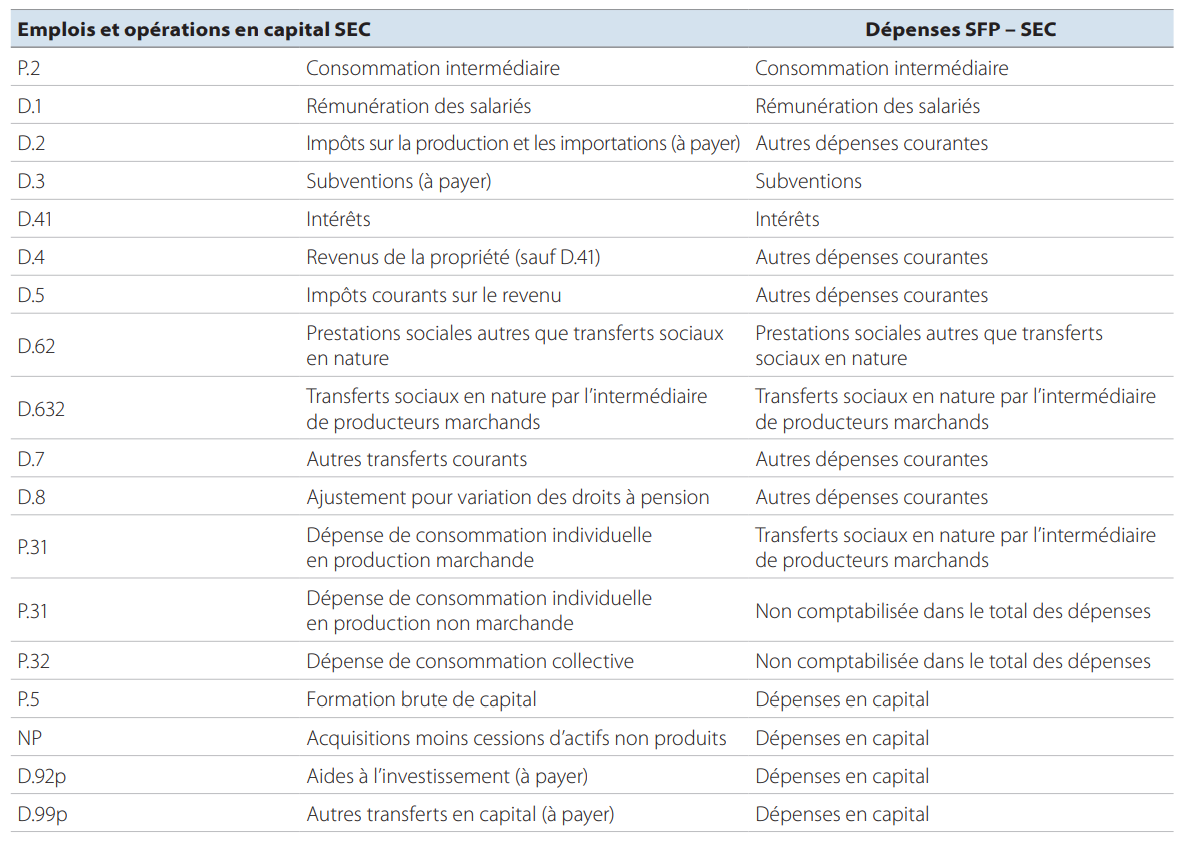
Task: Click the D.1 row code
Action: pyautogui.click(x=31, y=106)
